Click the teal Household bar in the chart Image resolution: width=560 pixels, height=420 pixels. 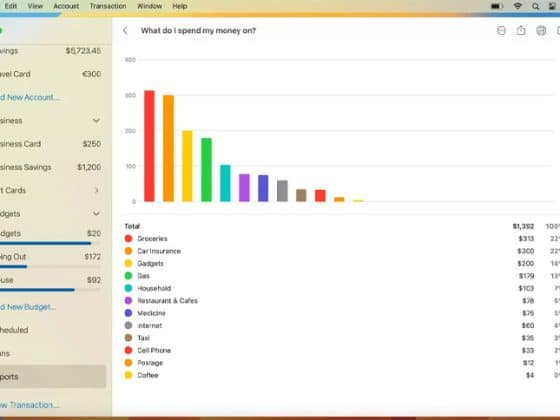point(225,183)
